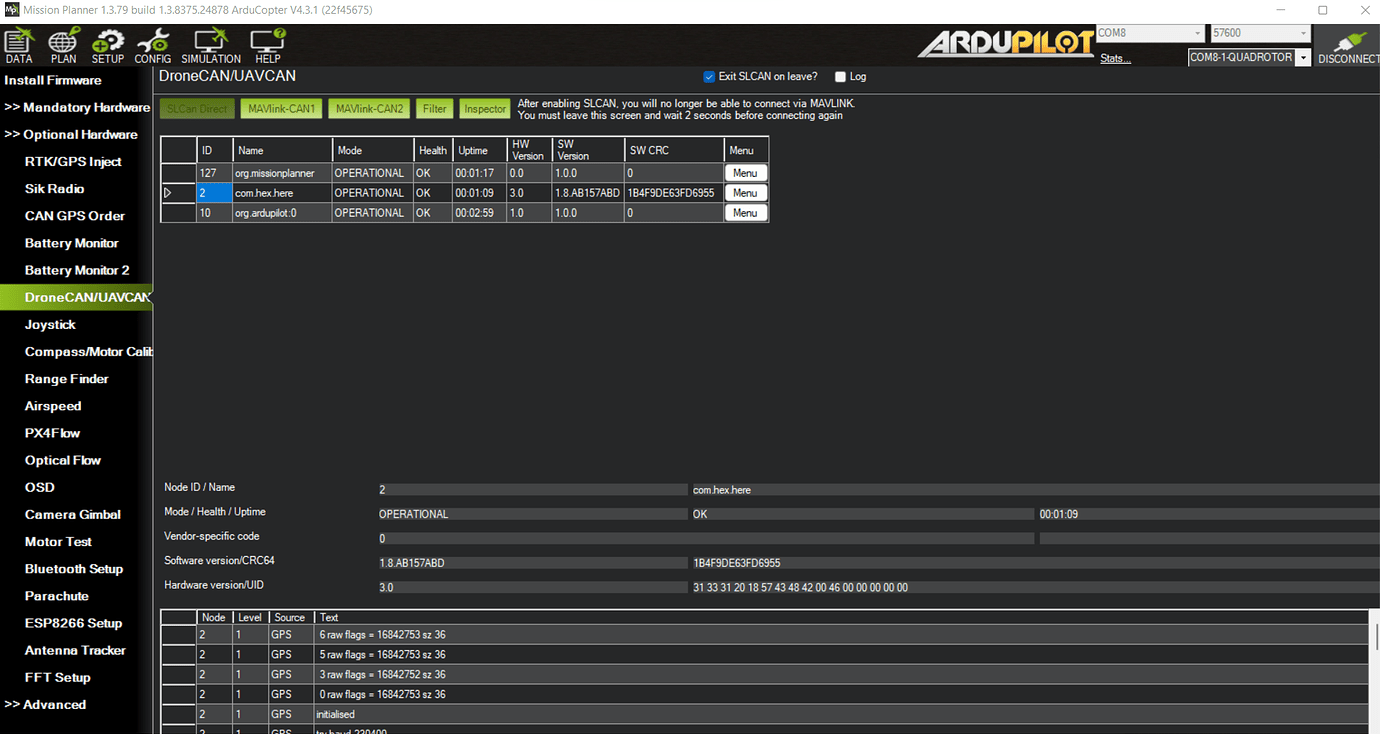
Task: Tick the Log checkbox
Action: (x=840, y=77)
